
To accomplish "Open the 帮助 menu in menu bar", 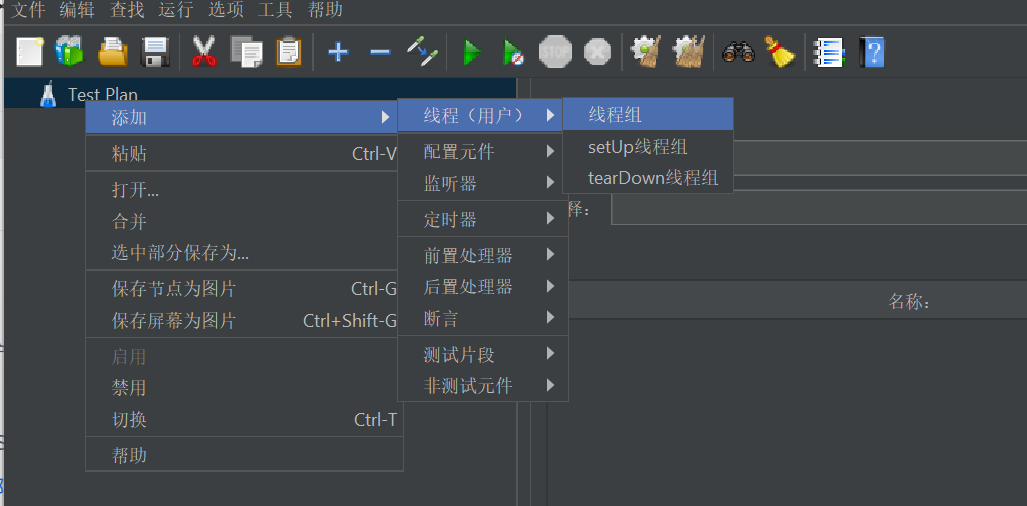I will point(325,10).
